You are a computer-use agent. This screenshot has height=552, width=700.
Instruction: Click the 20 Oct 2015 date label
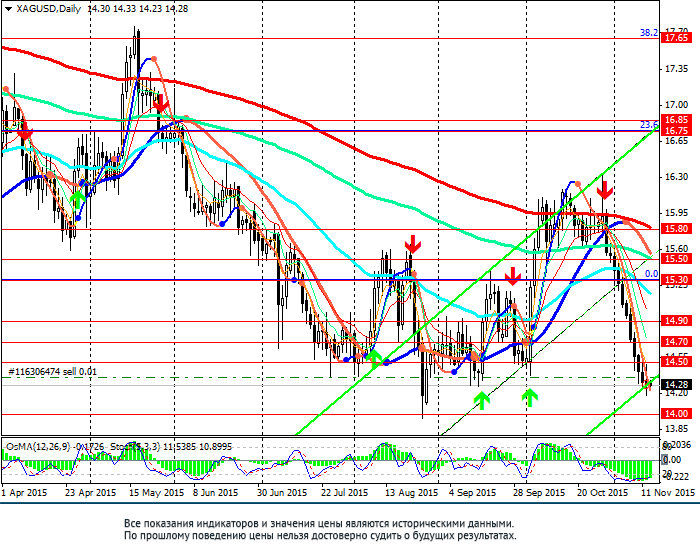(602, 493)
